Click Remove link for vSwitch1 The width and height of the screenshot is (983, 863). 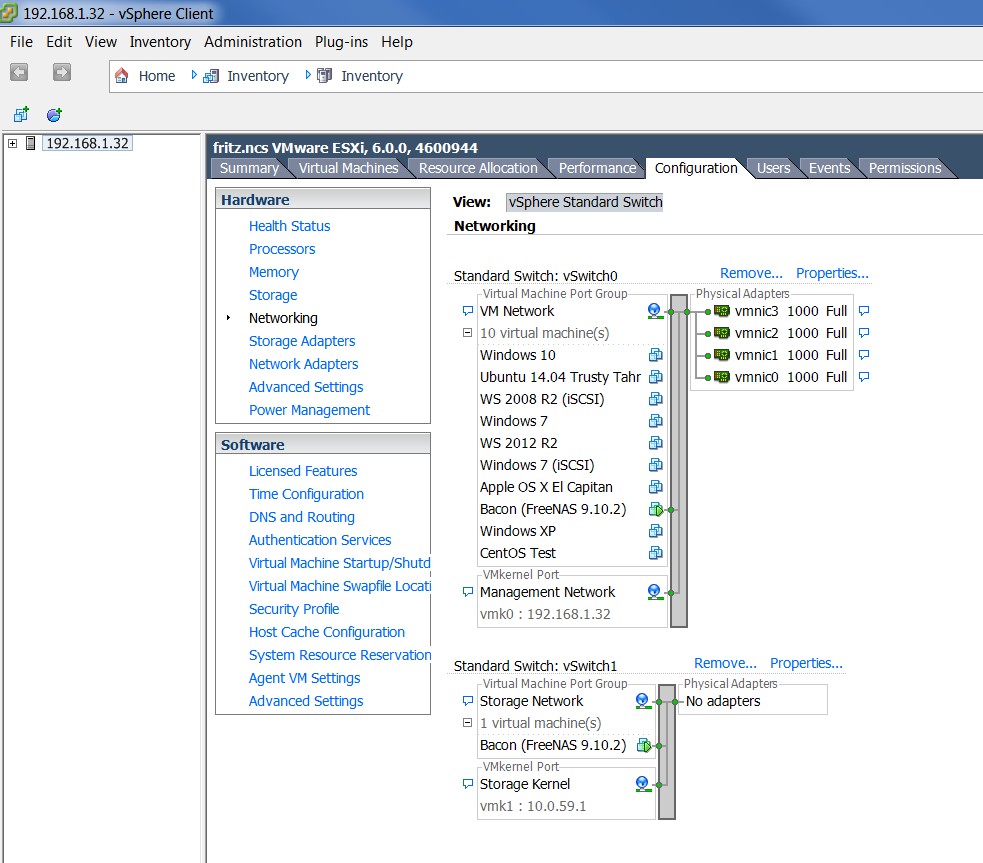click(725, 663)
